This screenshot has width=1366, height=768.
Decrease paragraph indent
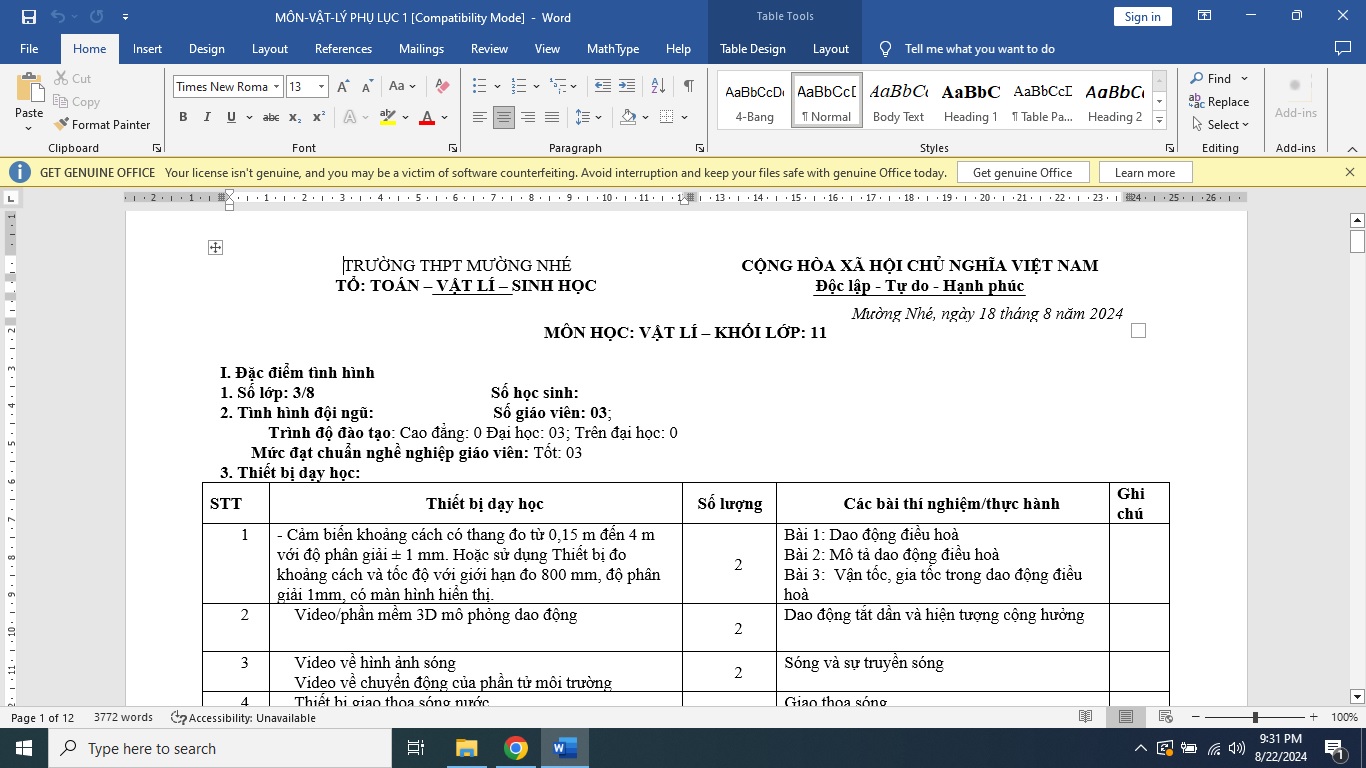click(602, 87)
